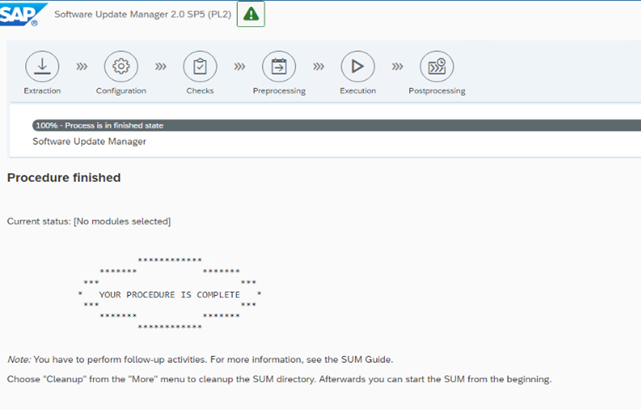Select the Configuration phase gear icon
The height and width of the screenshot is (410, 641).
click(121, 66)
